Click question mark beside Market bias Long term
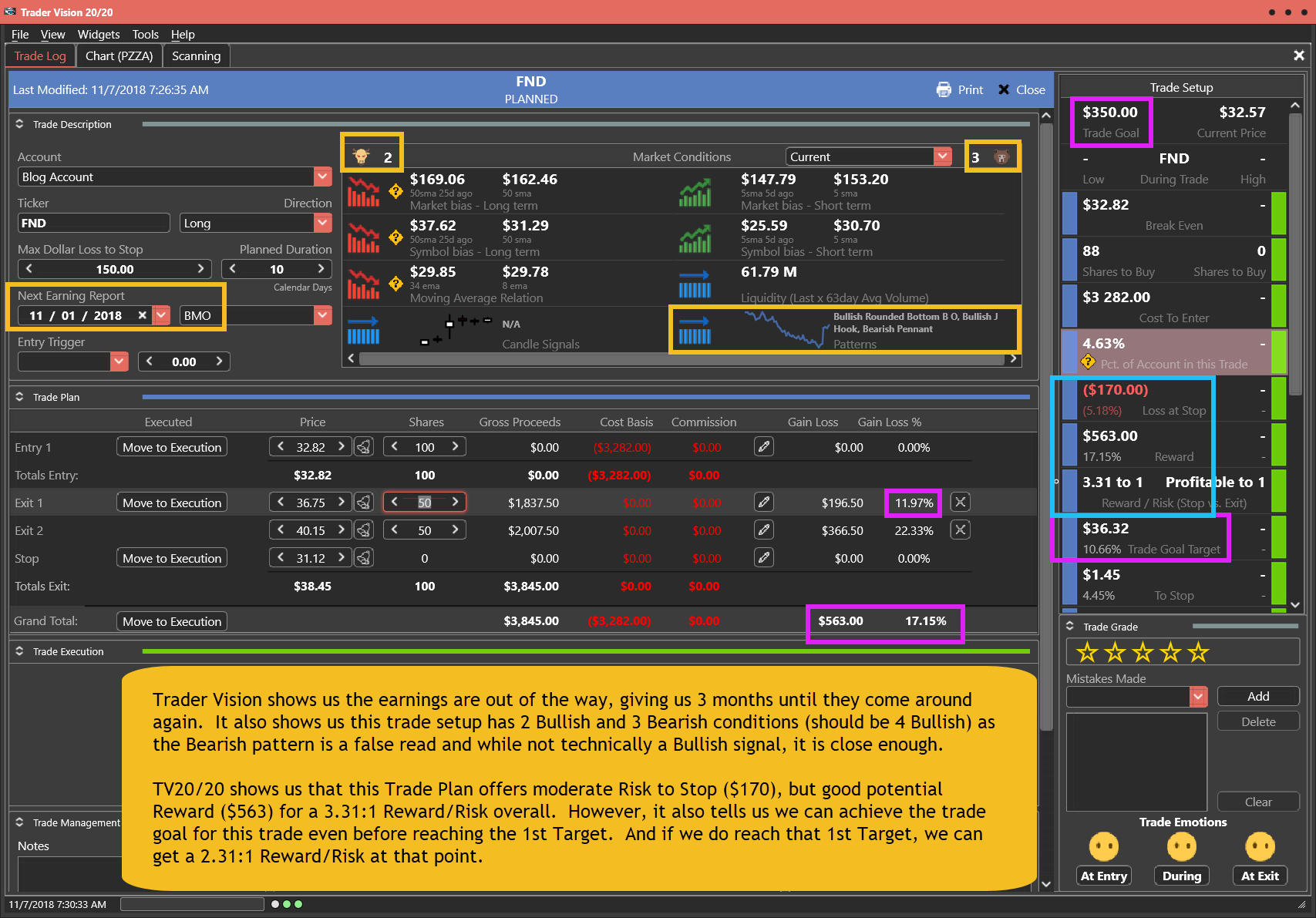The image size is (1316, 918). (x=395, y=191)
